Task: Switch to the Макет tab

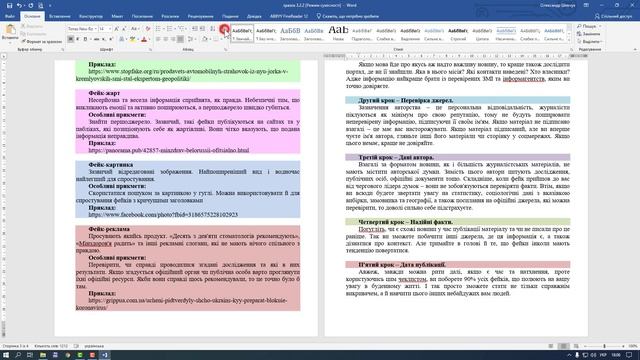Action: pyautogui.click(x=117, y=16)
